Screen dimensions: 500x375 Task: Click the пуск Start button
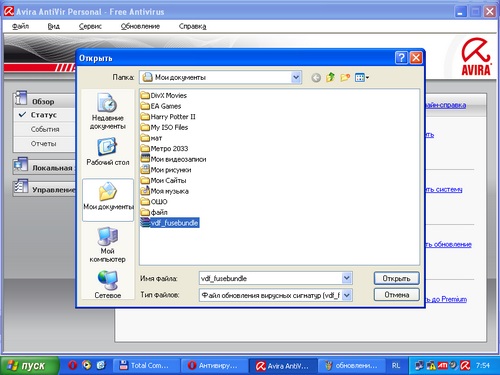click(29, 366)
